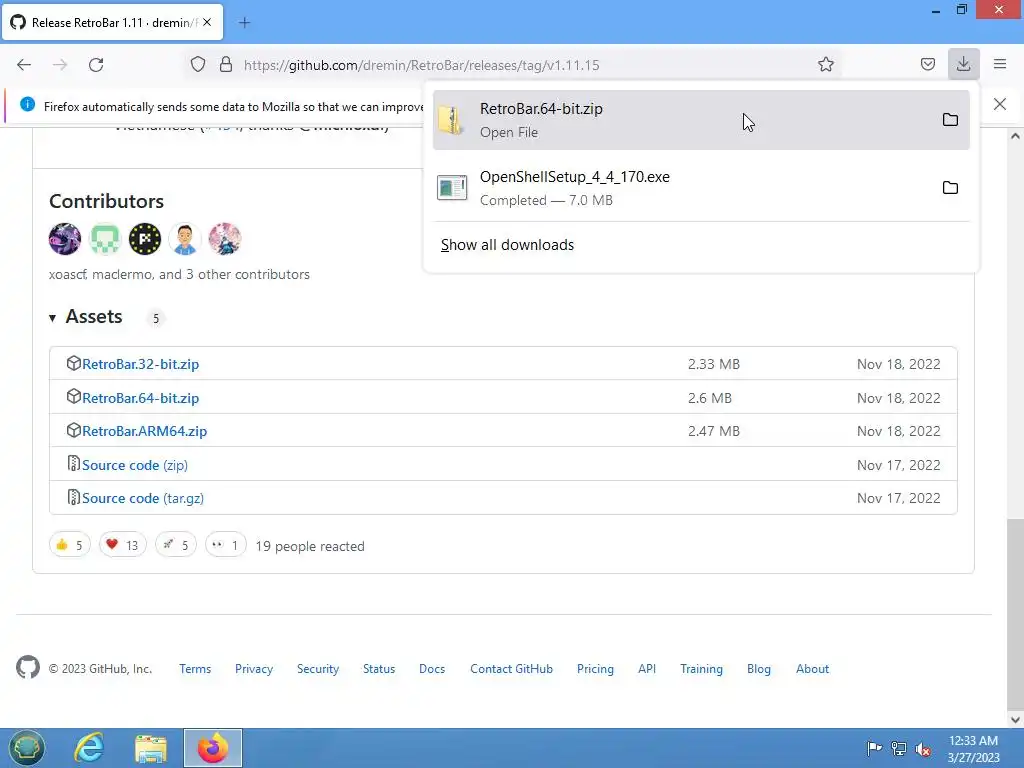Click the cartoon man contributor avatar
Viewport: 1024px width, 768px height.
click(185, 238)
